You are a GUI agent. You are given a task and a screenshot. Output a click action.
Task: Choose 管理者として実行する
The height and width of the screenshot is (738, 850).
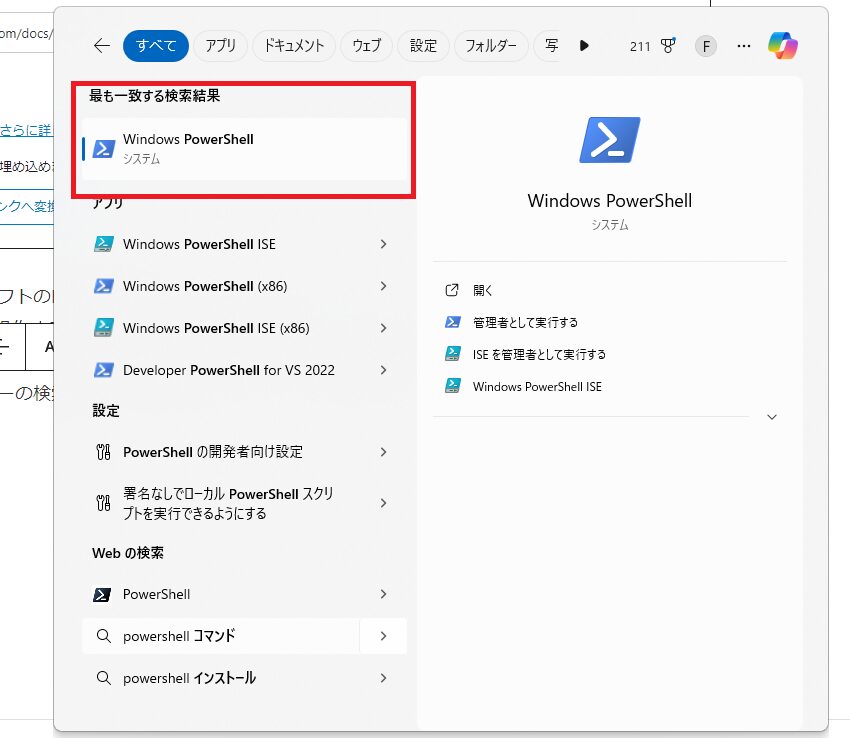coord(525,323)
